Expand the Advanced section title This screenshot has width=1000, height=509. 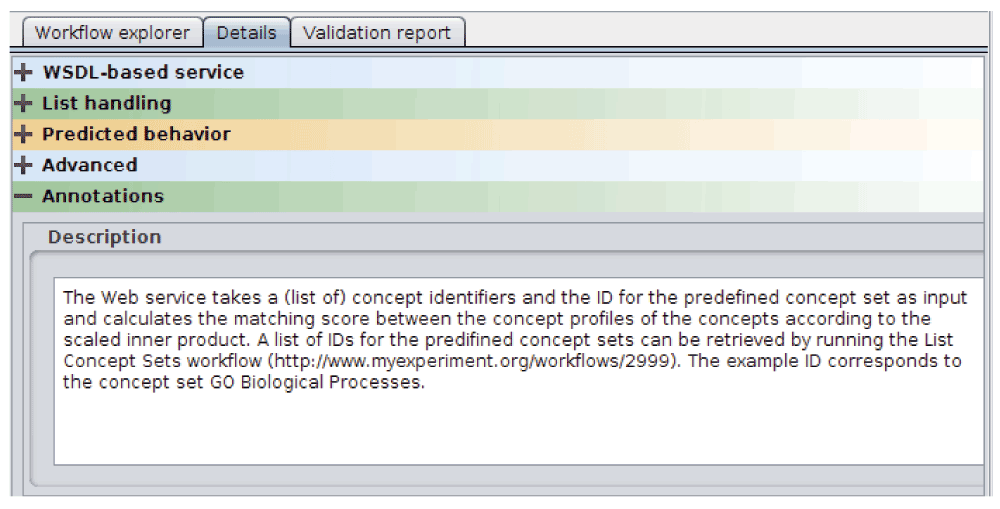click(89, 166)
